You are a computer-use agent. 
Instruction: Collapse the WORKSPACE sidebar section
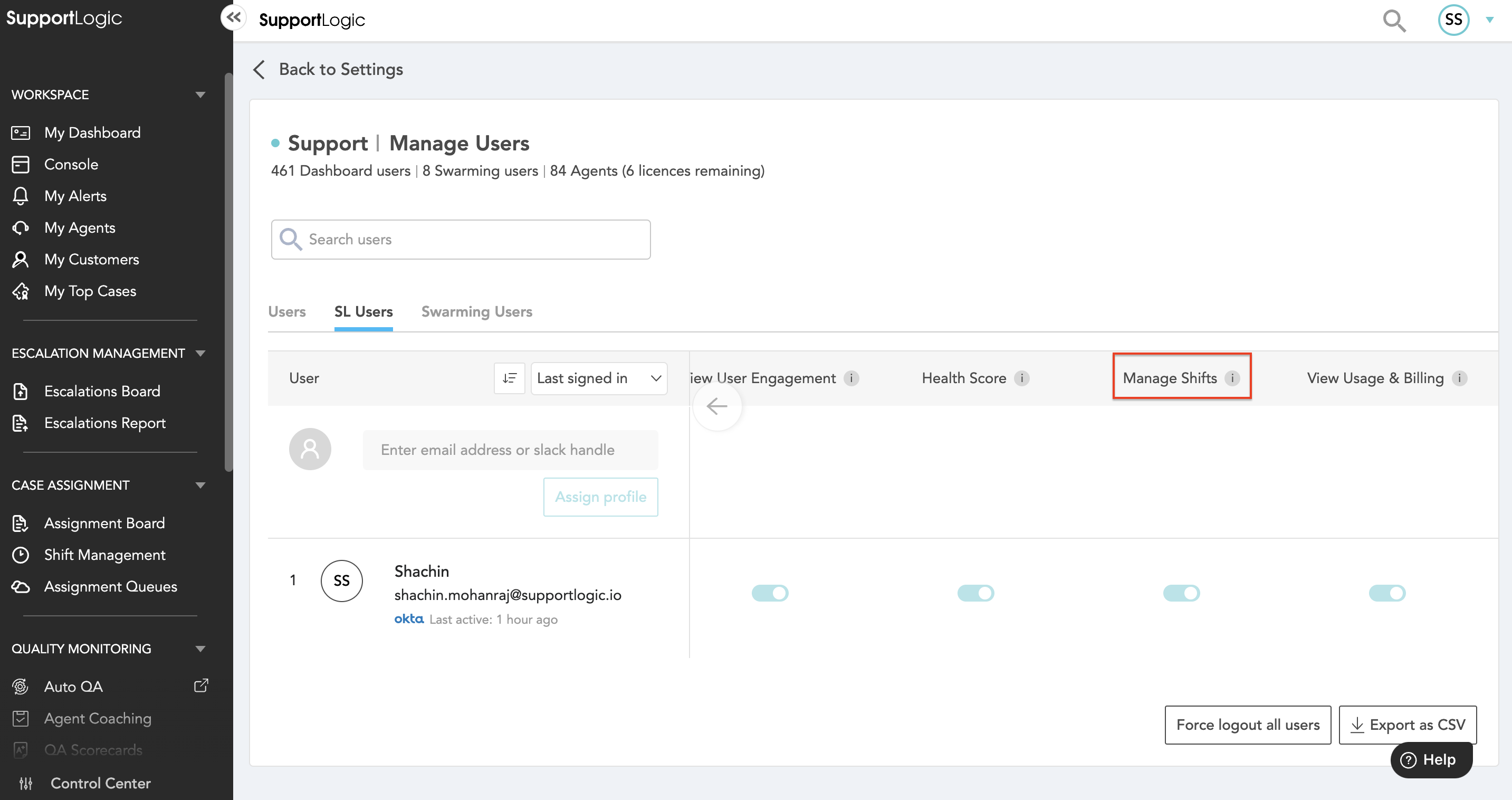coord(200,95)
